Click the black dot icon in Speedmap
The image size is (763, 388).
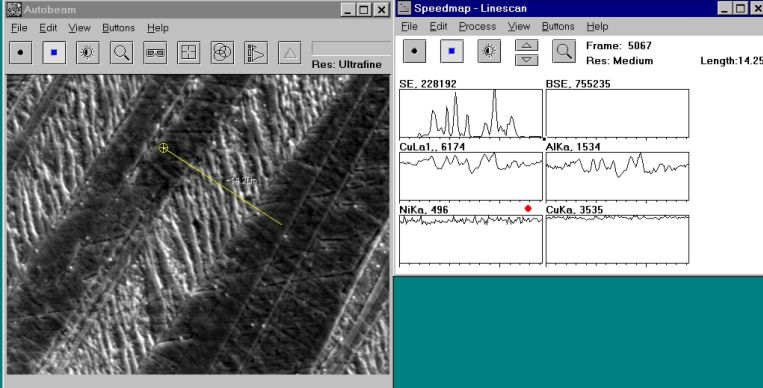(414, 51)
